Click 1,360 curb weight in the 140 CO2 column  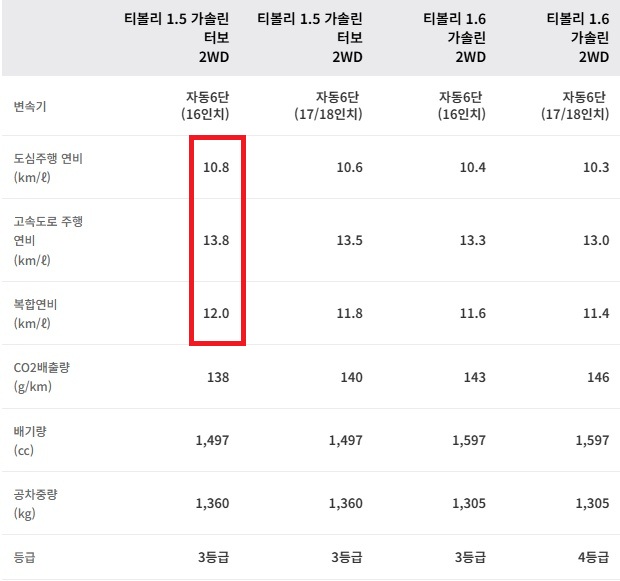(x=346, y=503)
